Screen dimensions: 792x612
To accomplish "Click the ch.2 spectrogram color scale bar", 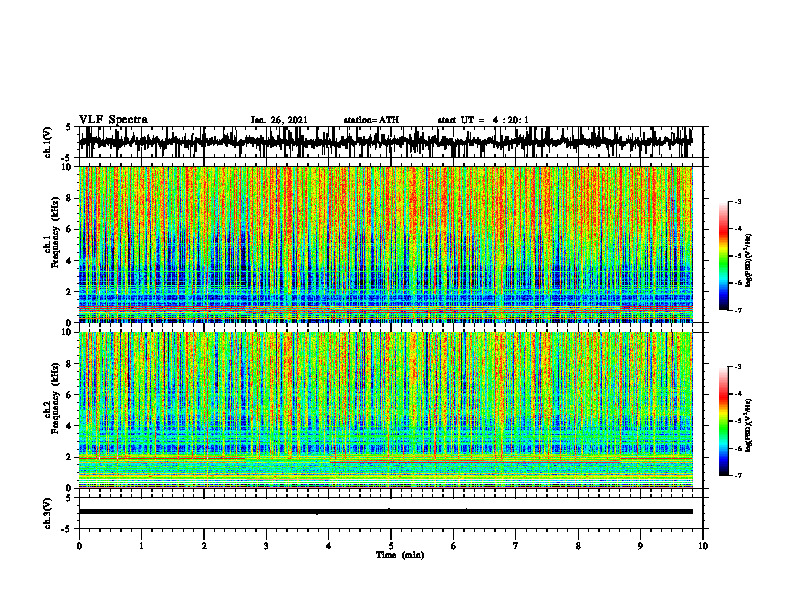I will 723,421.
